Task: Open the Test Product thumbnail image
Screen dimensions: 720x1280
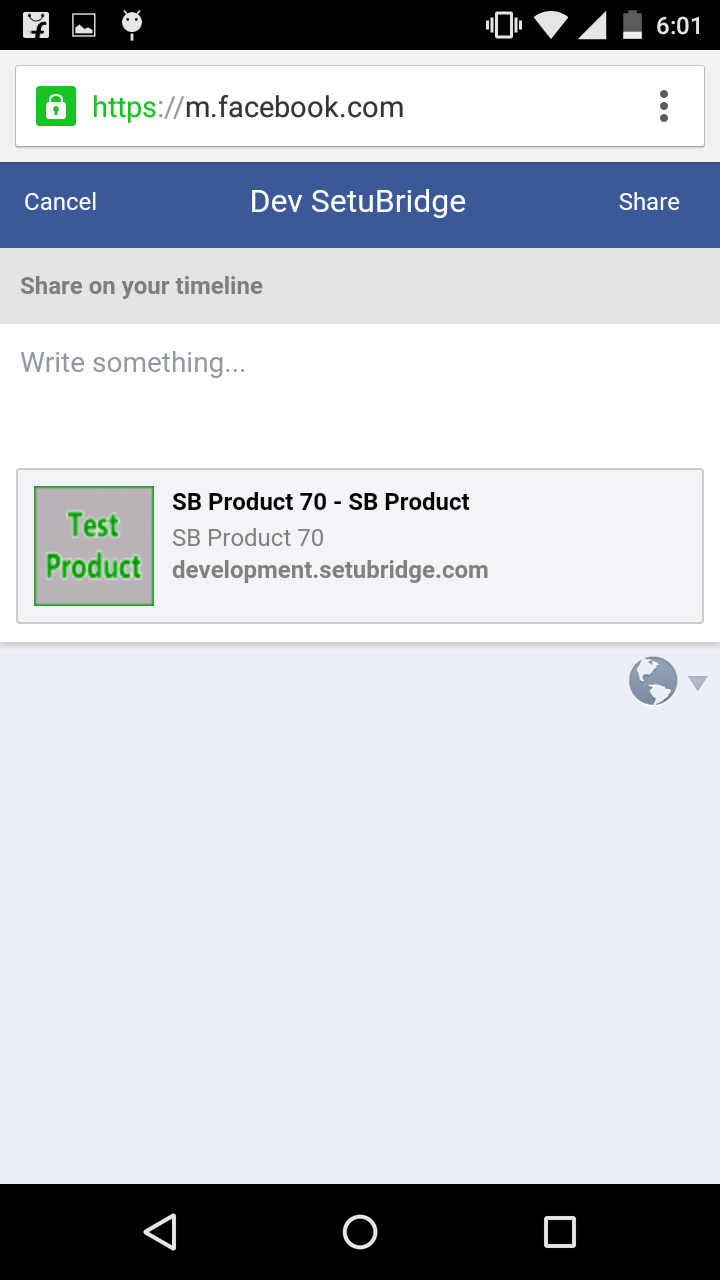Action: point(94,546)
